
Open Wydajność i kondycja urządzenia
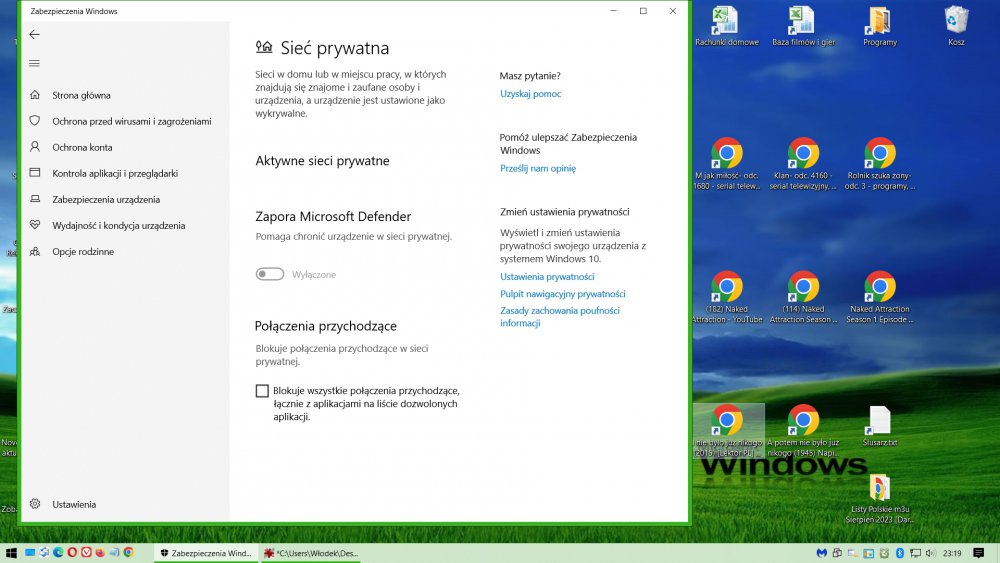[x=119, y=226]
